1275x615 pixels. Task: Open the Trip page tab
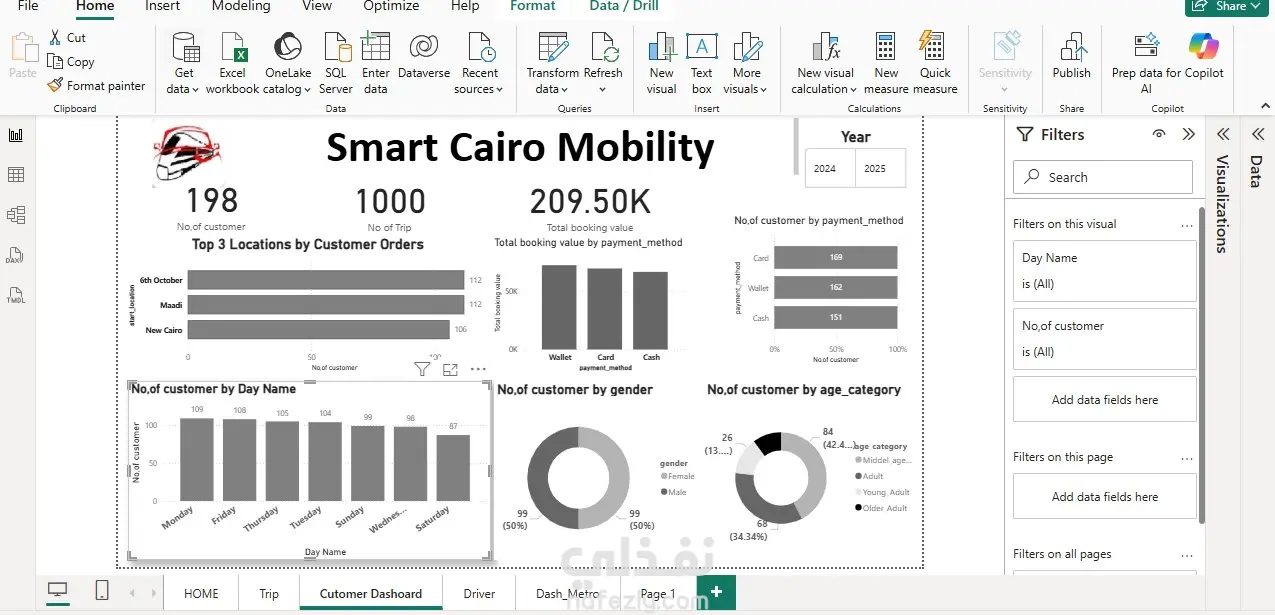point(269,593)
